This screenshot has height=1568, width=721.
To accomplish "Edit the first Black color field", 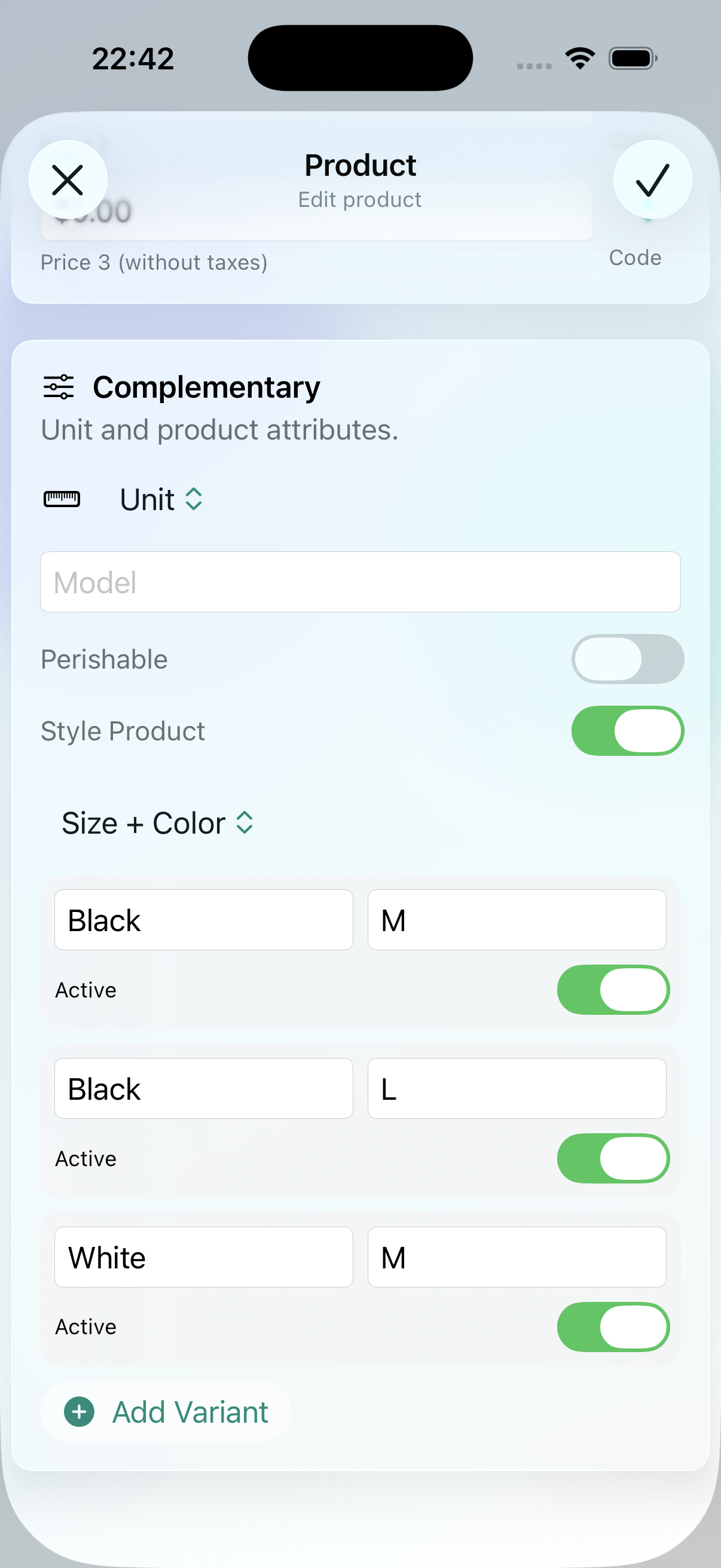I will 204,920.
